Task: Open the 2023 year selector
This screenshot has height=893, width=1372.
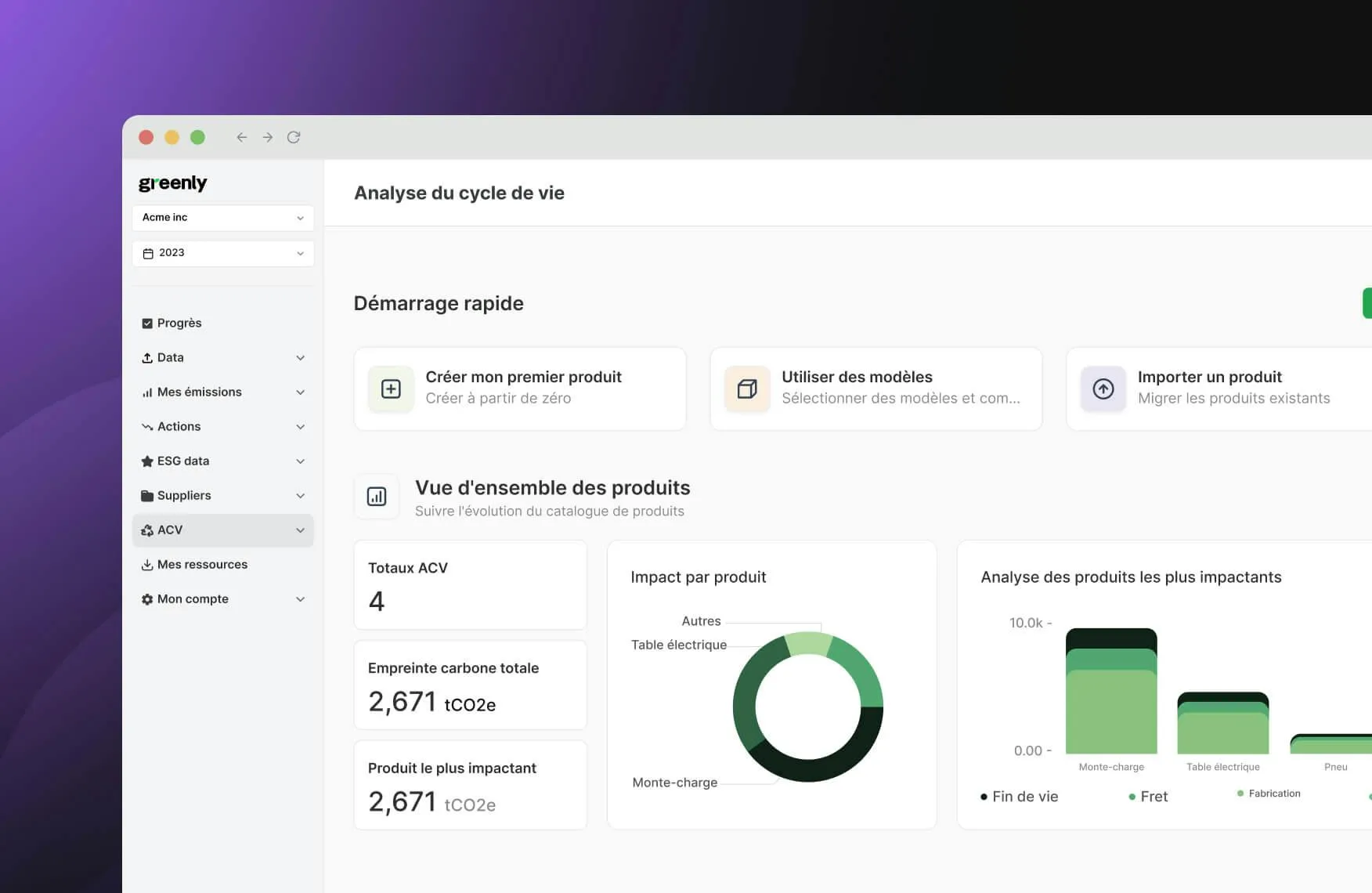Action: (223, 253)
